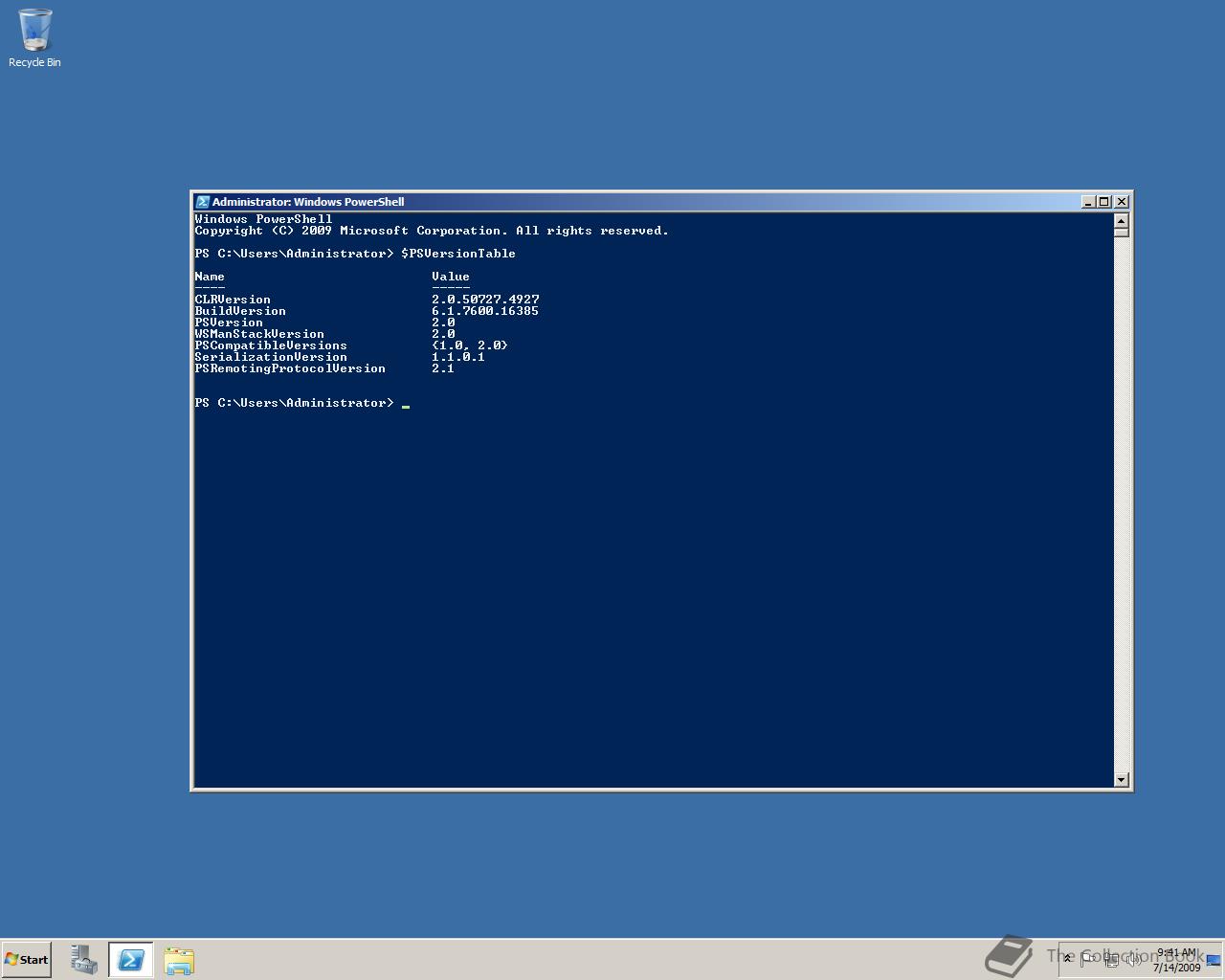Click value 1.1.0.1
Screen dimensions: 1225x980
point(458,357)
